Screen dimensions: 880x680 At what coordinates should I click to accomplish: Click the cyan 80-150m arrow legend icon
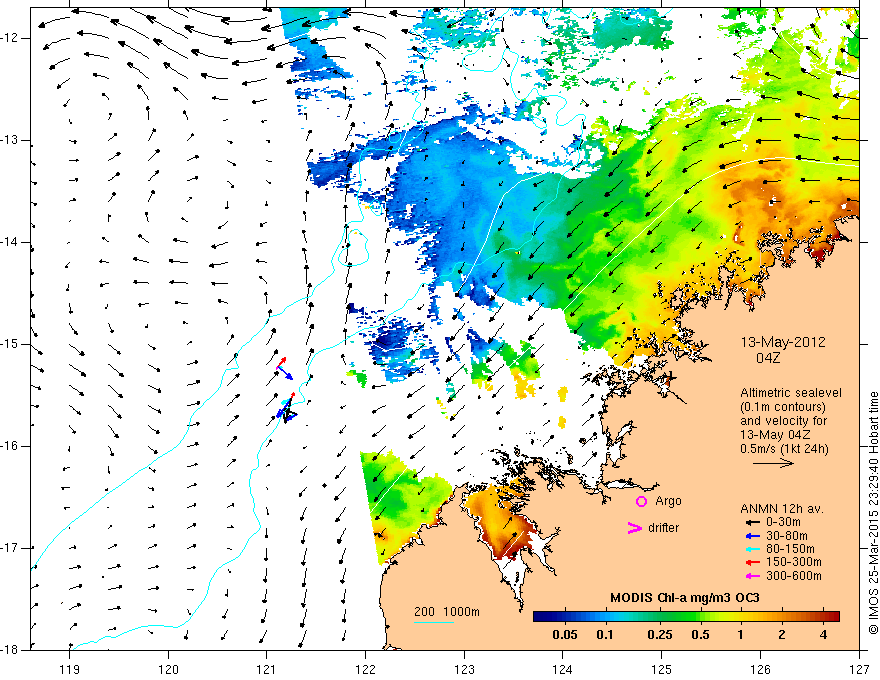click(752, 549)
